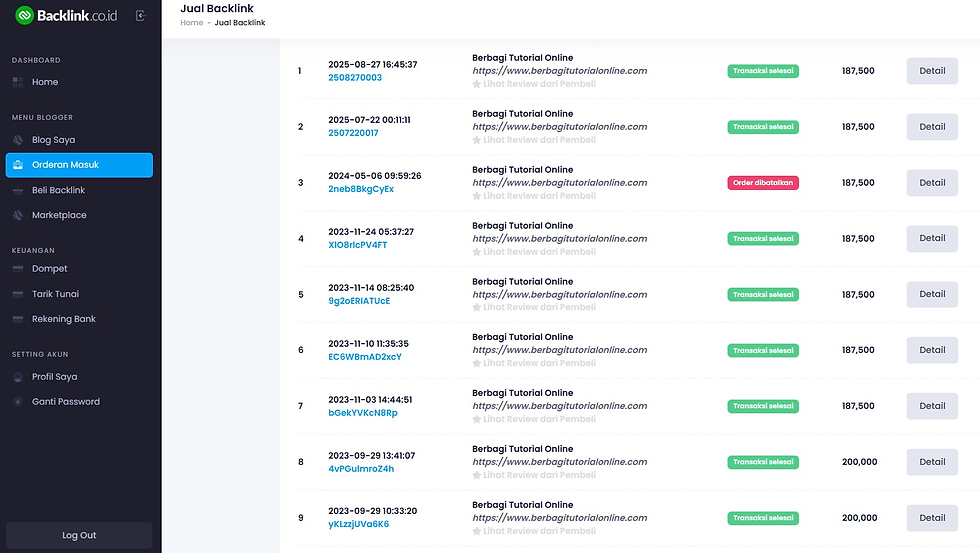Open Dompet menu item
The width and height of the screenshot is (980, 553).
pyautogui.click(x=79, y=269)
